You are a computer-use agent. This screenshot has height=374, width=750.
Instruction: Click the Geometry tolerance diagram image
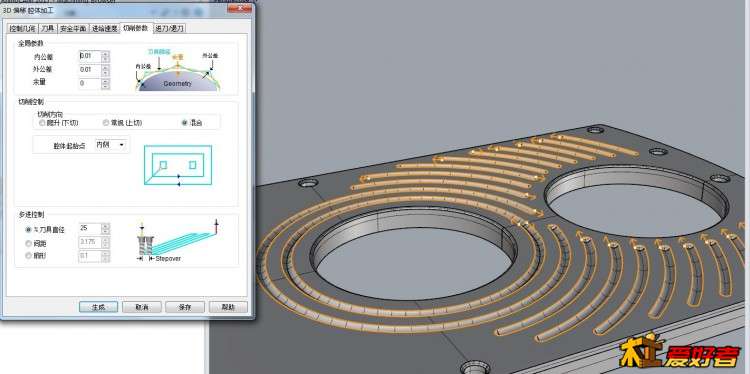pos(178,70)
